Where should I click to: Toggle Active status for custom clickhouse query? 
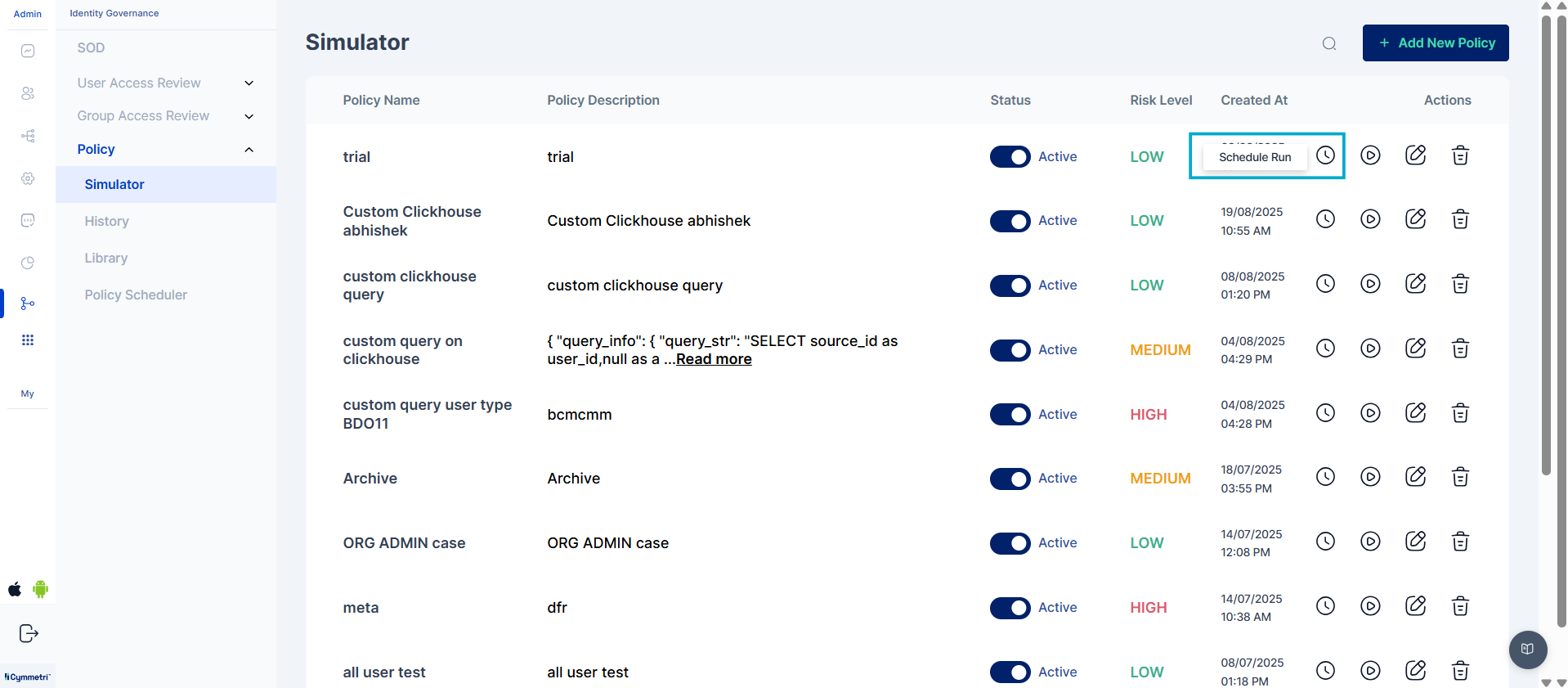(x=1010, y=286)
